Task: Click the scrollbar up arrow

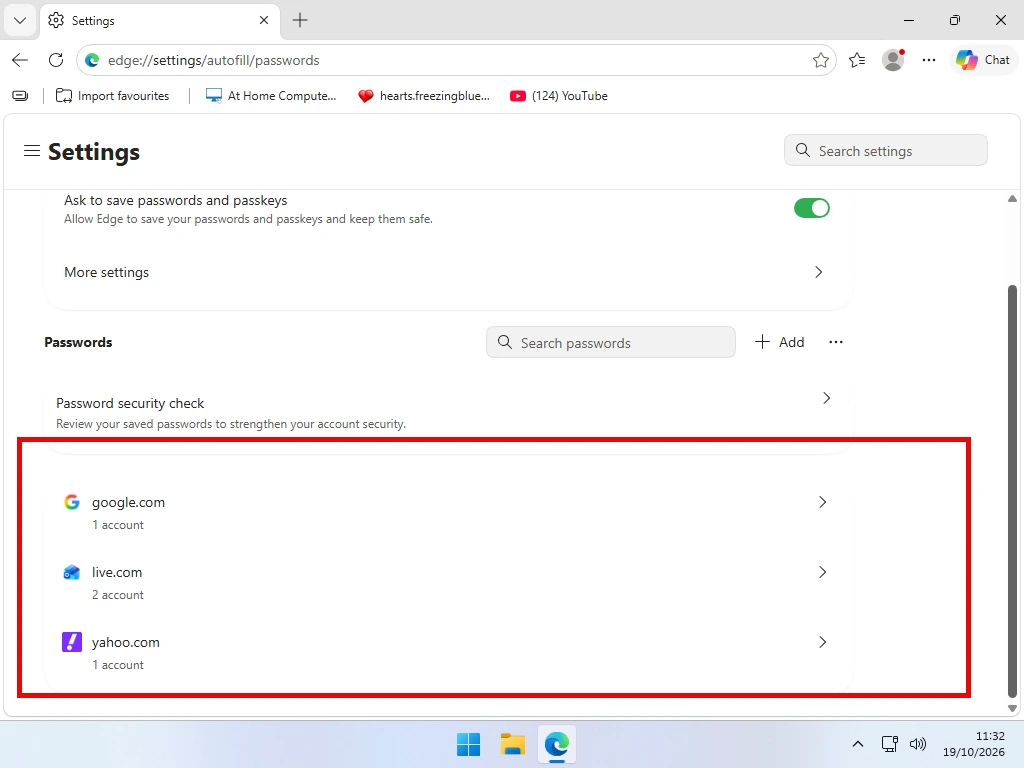Action: pos(1012,199)
